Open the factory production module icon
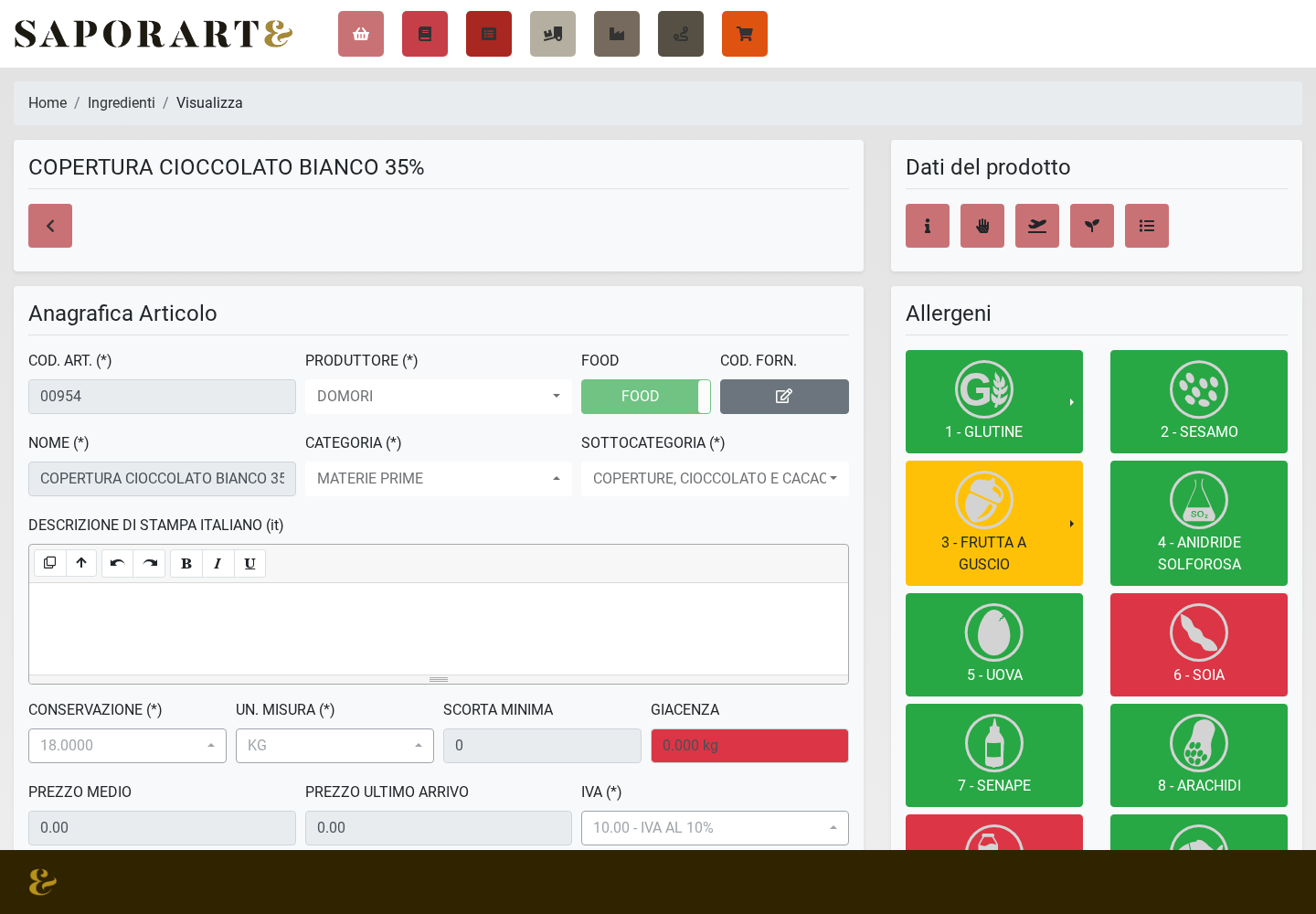Image resolution: width=1316 pixels, height=914 pixels. [617, 34]
